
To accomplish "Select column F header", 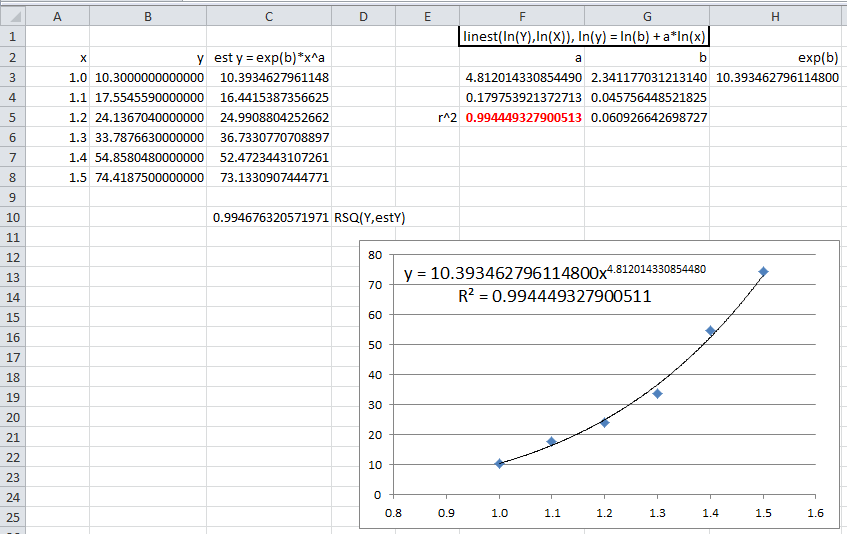I will tap(522, 17).
